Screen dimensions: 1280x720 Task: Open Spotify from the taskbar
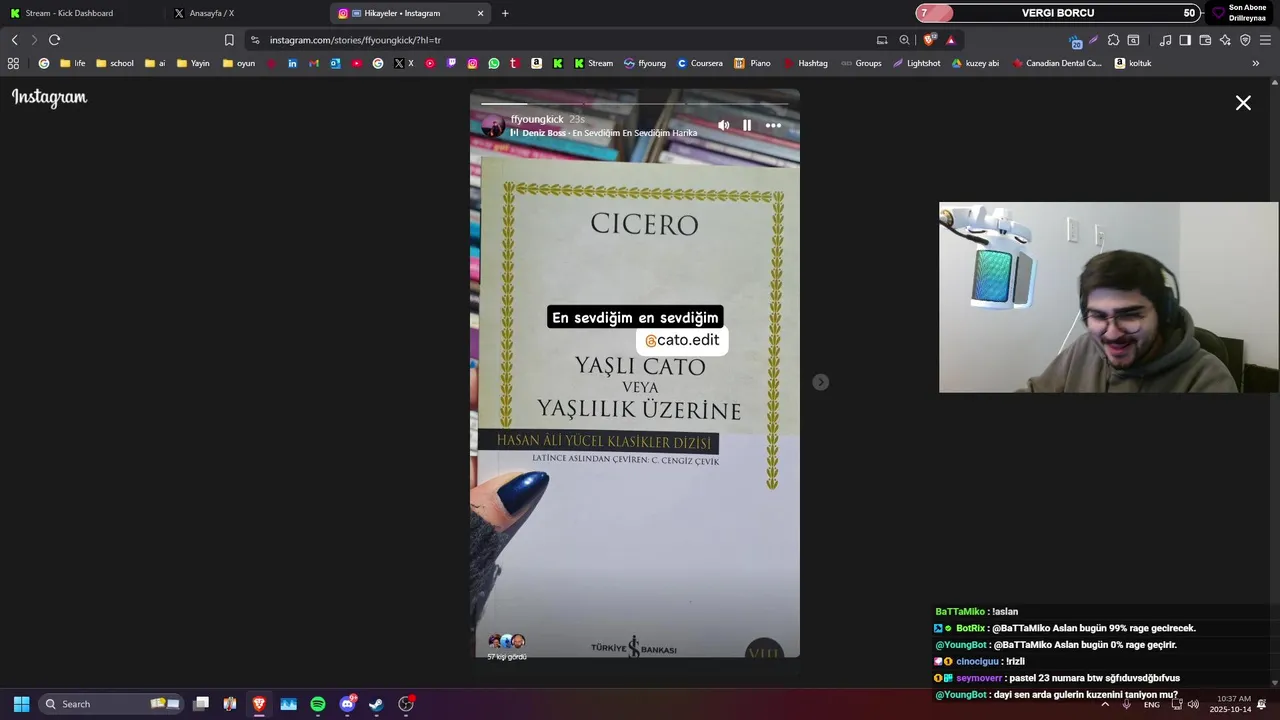(x=318, y=704)
